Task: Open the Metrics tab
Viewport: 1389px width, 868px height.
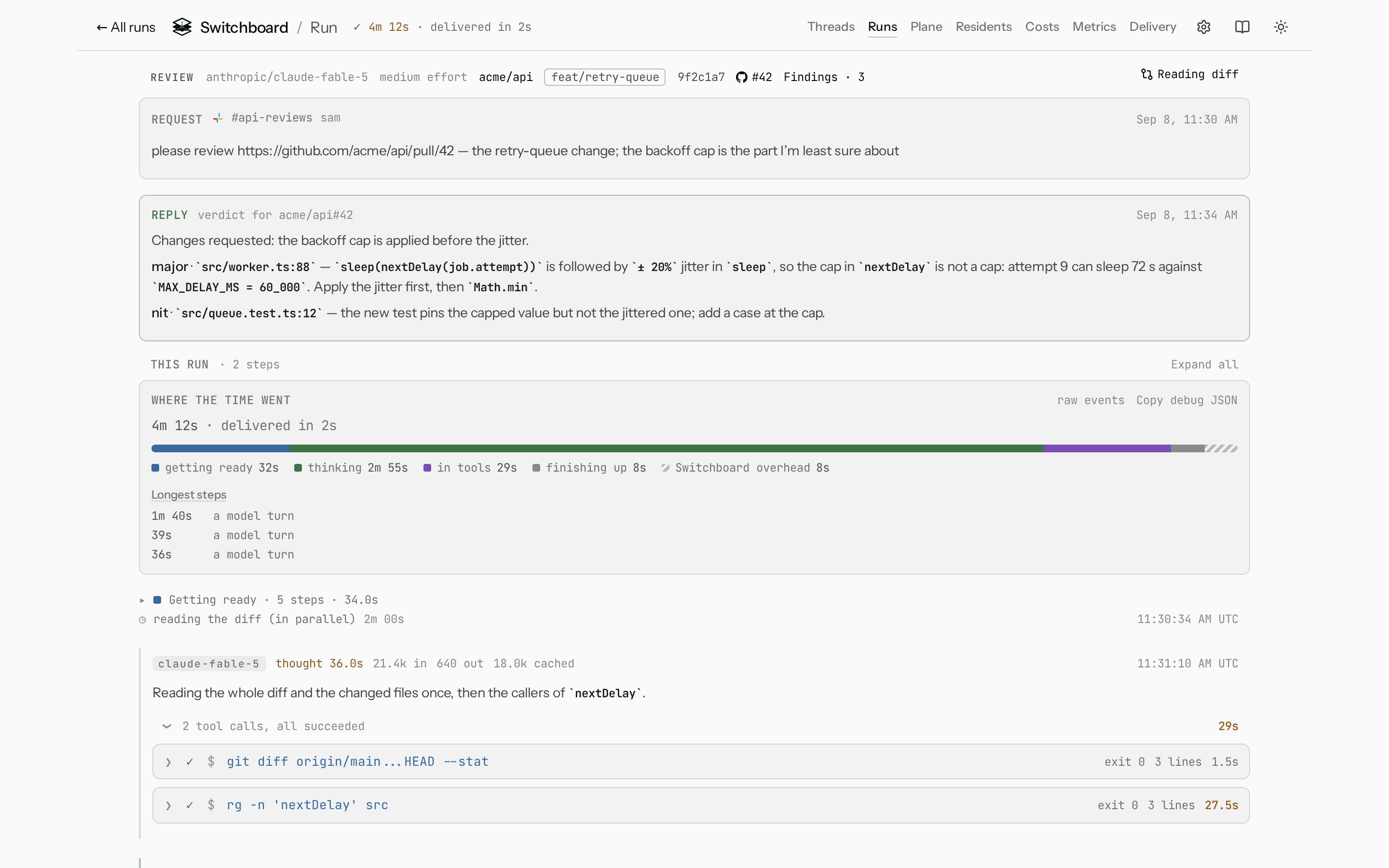Action: 1094,27
